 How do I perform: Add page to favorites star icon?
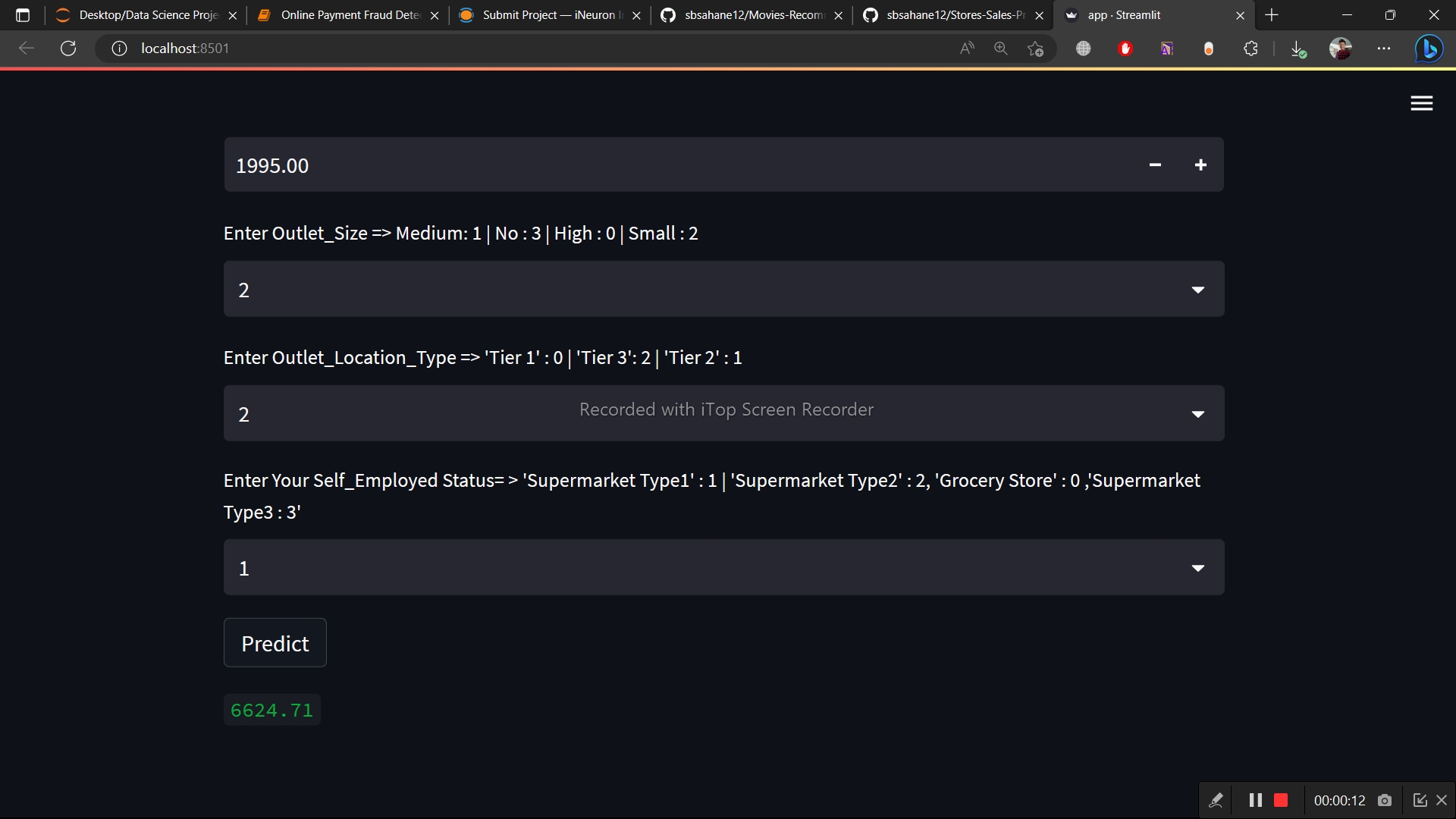tap(1036, 49)
